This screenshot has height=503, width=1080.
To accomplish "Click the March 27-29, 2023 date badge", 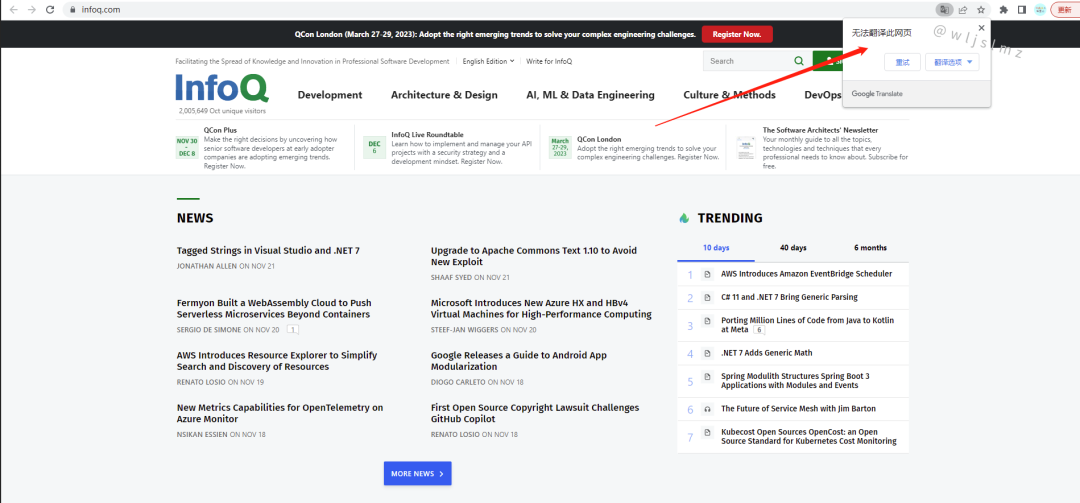I will pos(560,147).
